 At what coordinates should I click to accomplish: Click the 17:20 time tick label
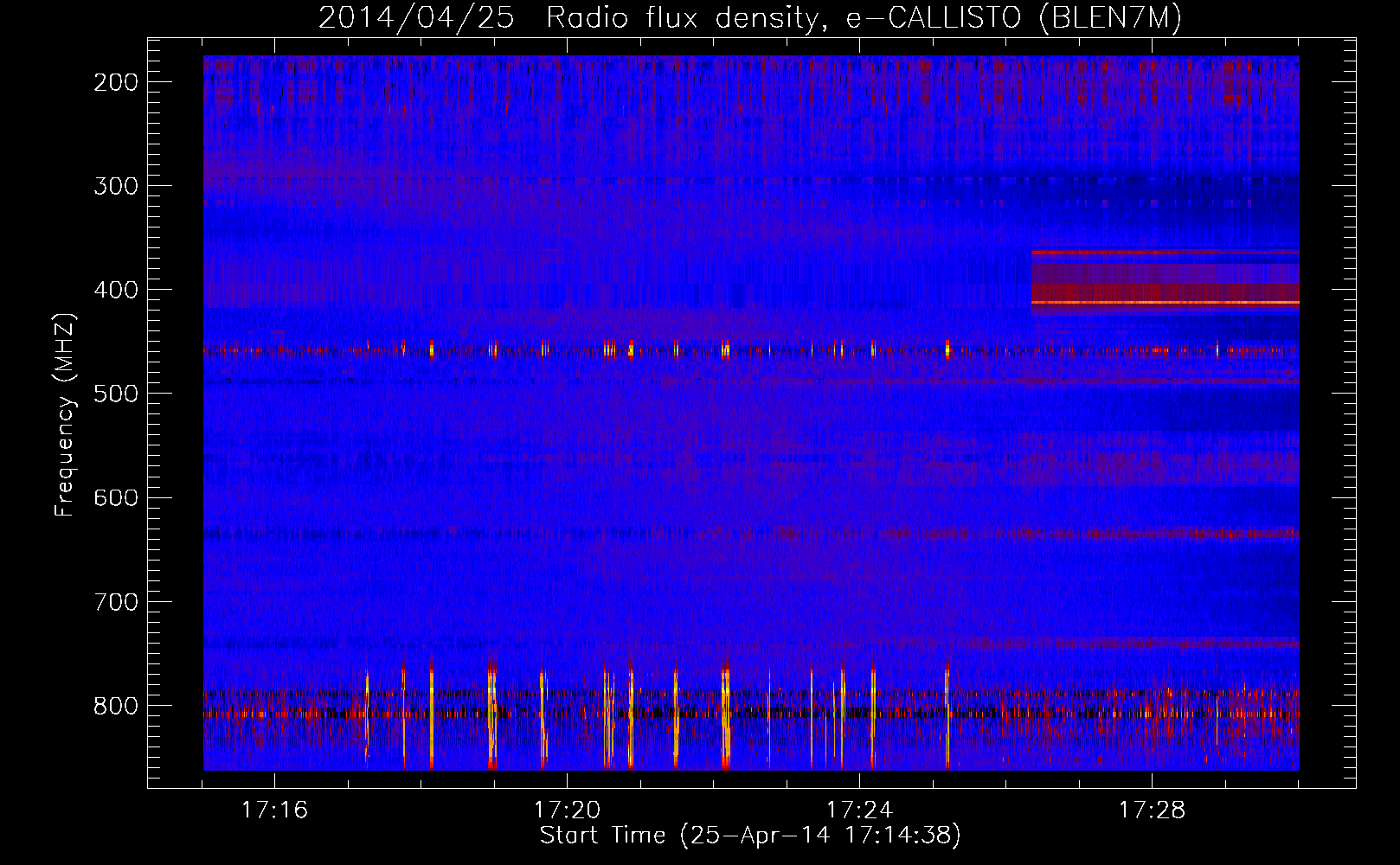pos(567,811)
